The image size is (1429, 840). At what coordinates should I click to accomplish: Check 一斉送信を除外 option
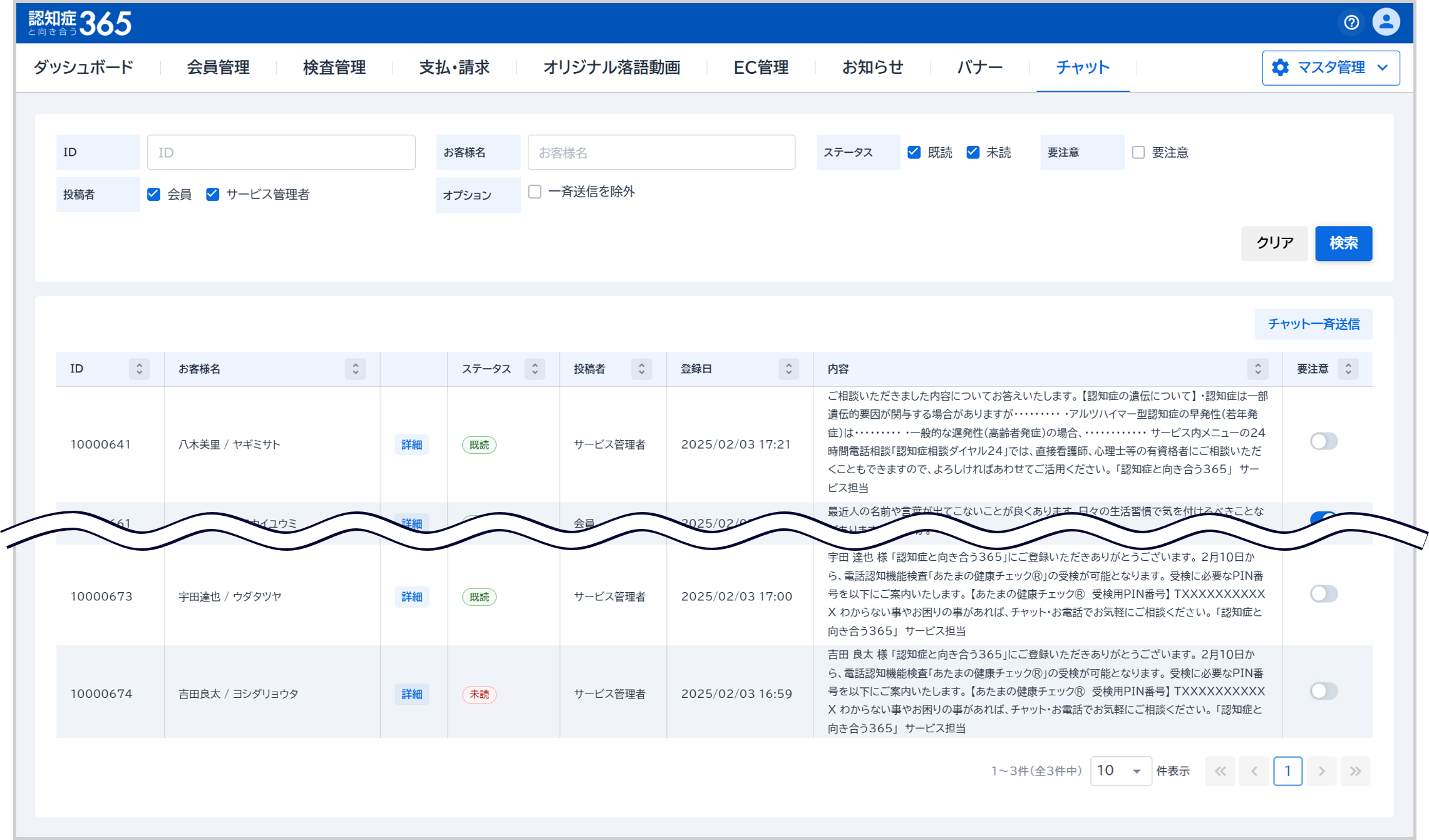point(535,192)
